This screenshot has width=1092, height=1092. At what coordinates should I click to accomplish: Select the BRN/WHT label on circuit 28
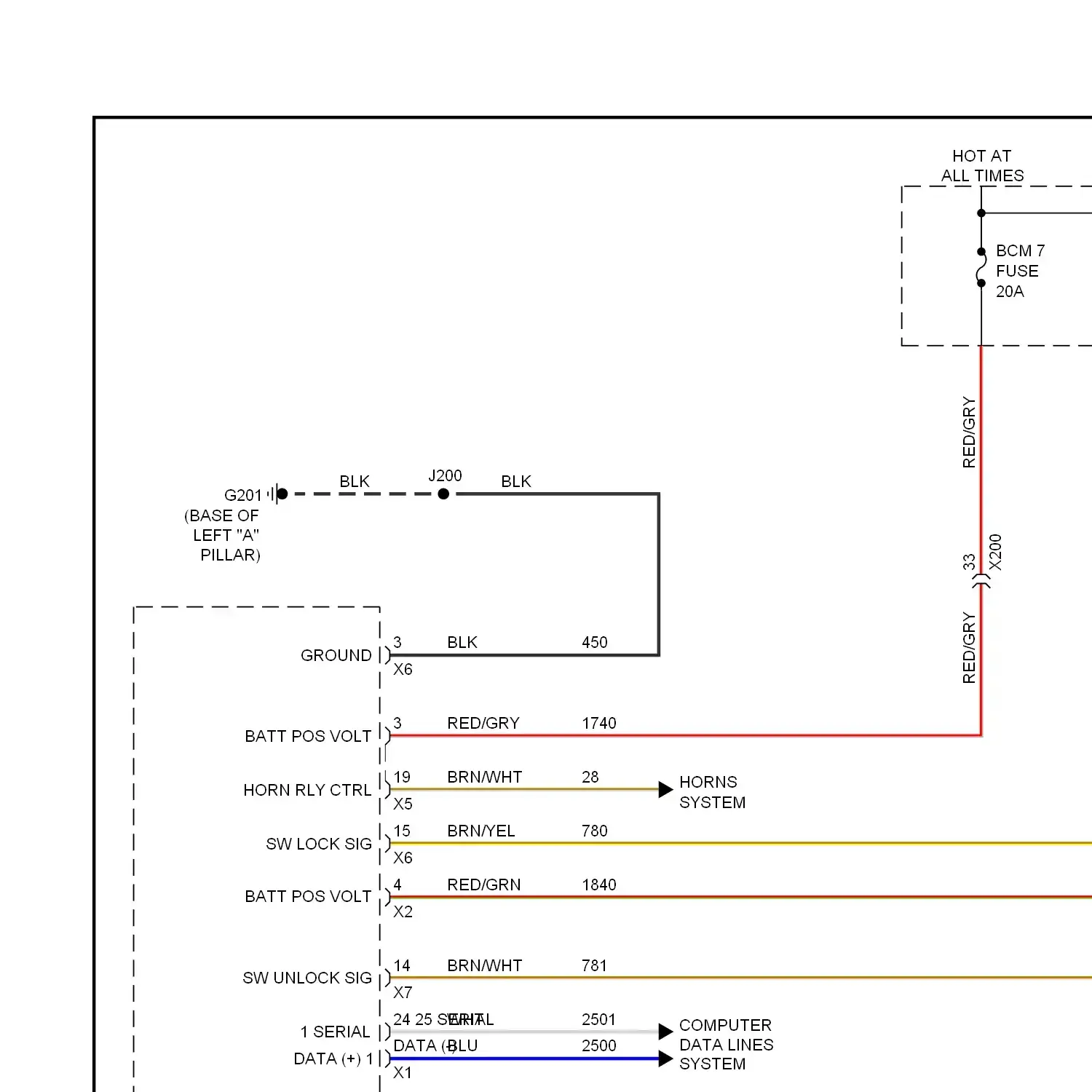pos(485,777)
